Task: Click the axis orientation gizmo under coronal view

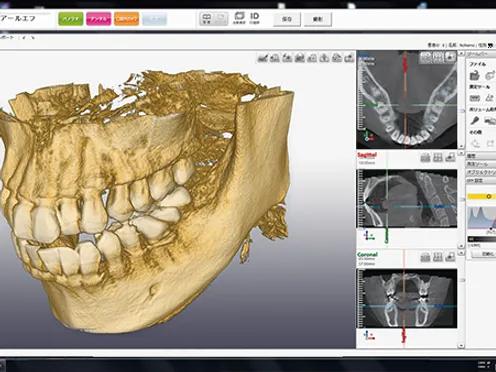Action: pyautogui.click(x=369, y=335)
